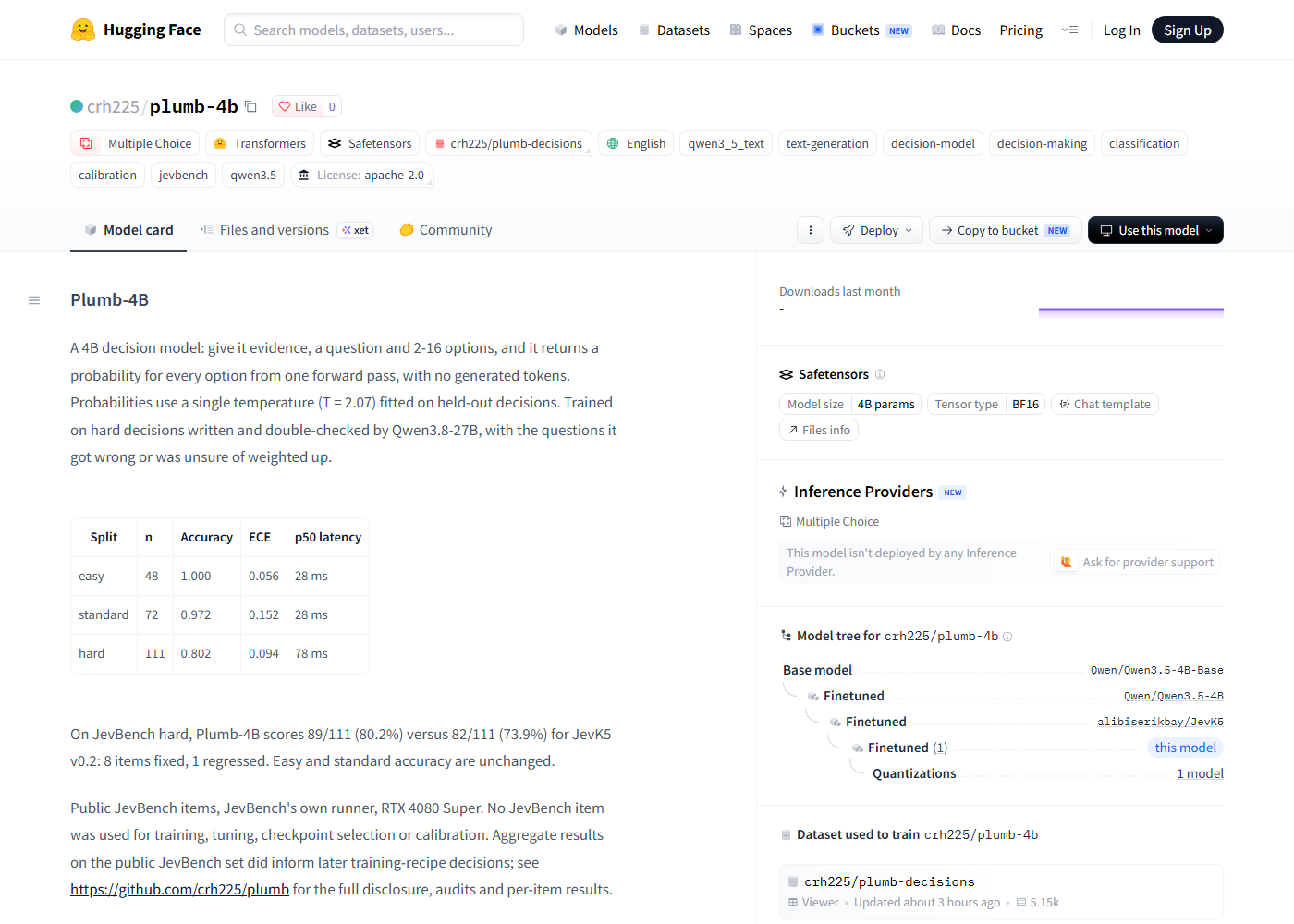Like the plumb-4b model

pyautogui.click(x=298, y=106)
